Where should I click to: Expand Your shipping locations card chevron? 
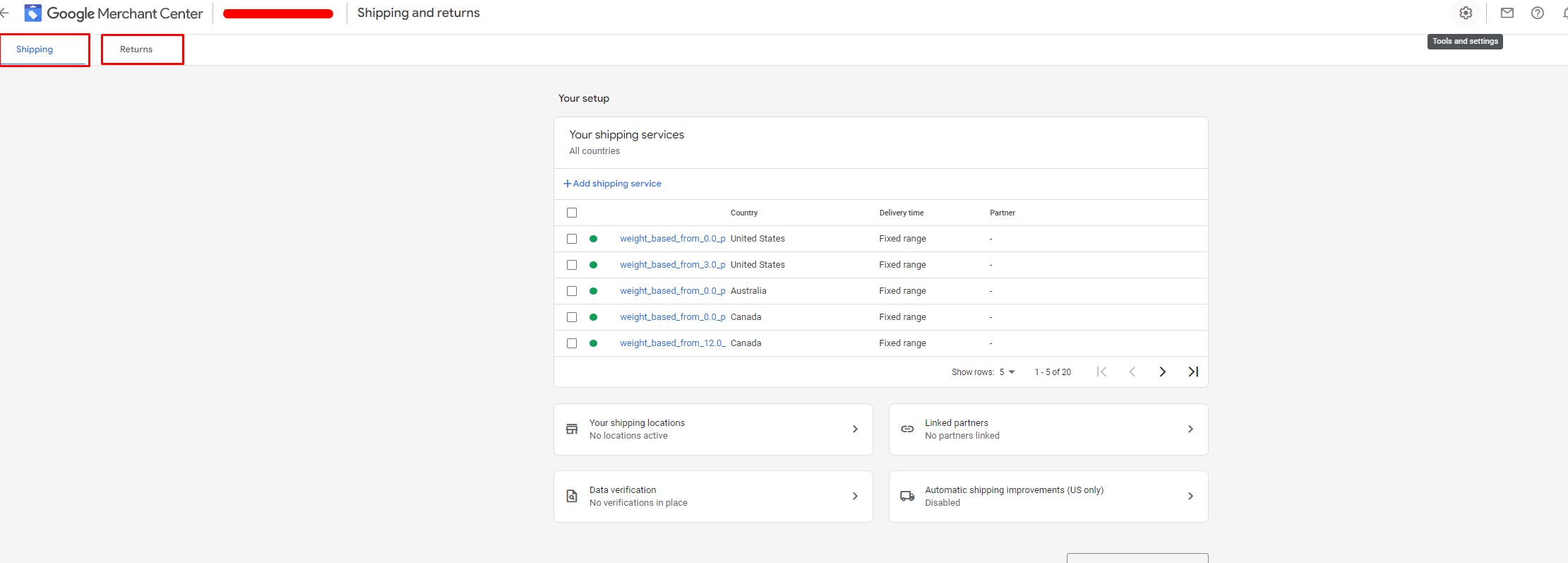click(x=855, y=429)
